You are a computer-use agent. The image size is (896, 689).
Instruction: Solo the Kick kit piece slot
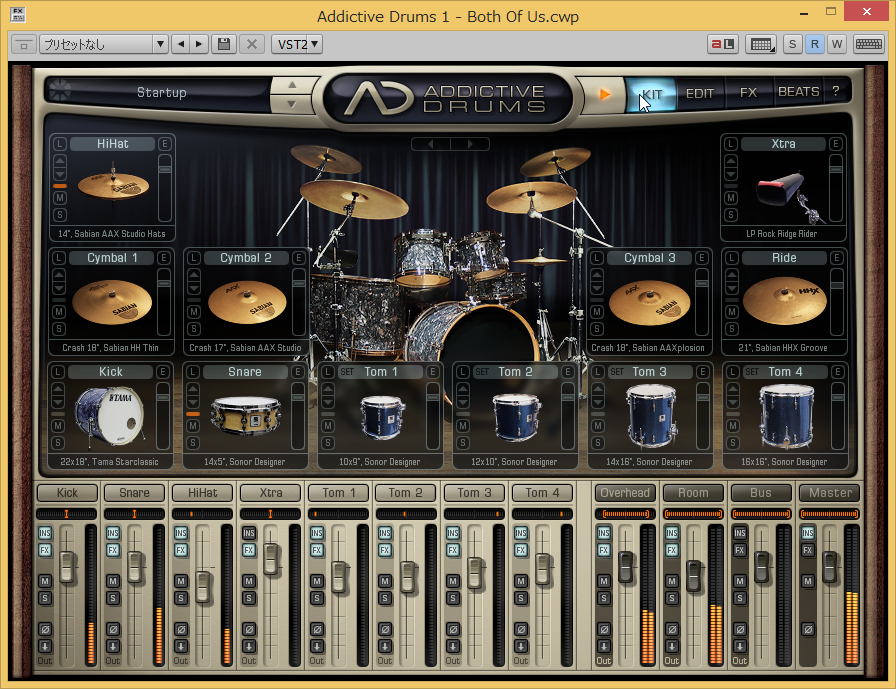58,443
